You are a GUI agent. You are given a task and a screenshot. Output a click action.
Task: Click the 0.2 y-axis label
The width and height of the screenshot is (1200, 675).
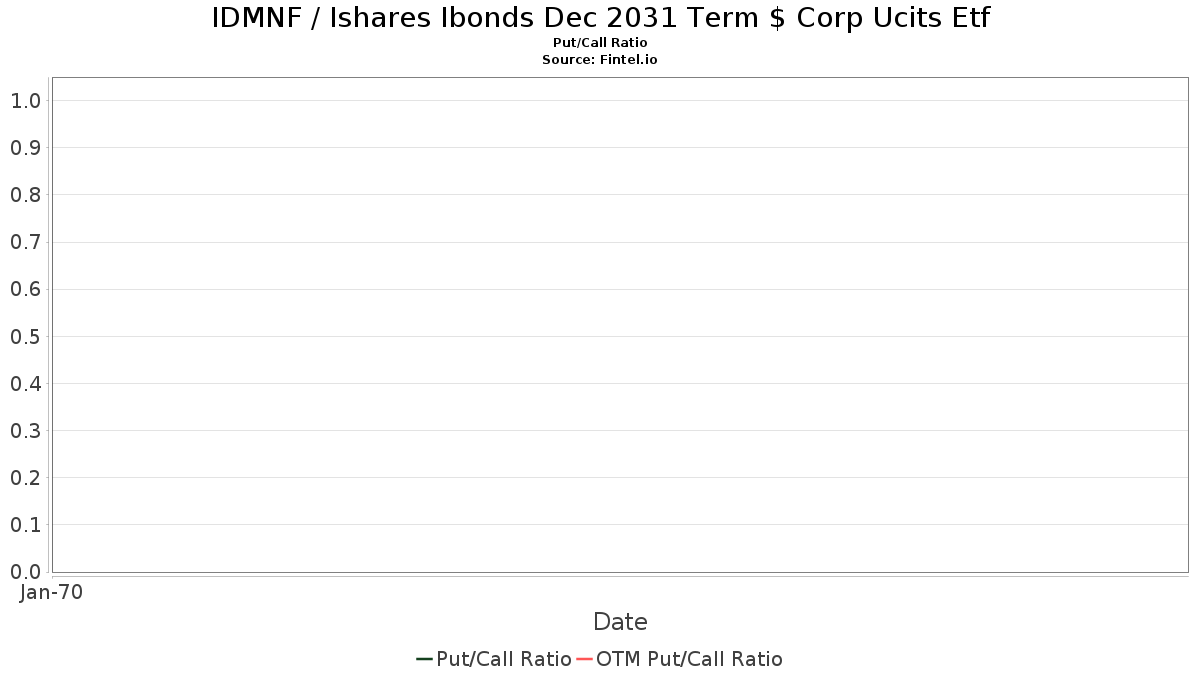click(x=25, y=478)
